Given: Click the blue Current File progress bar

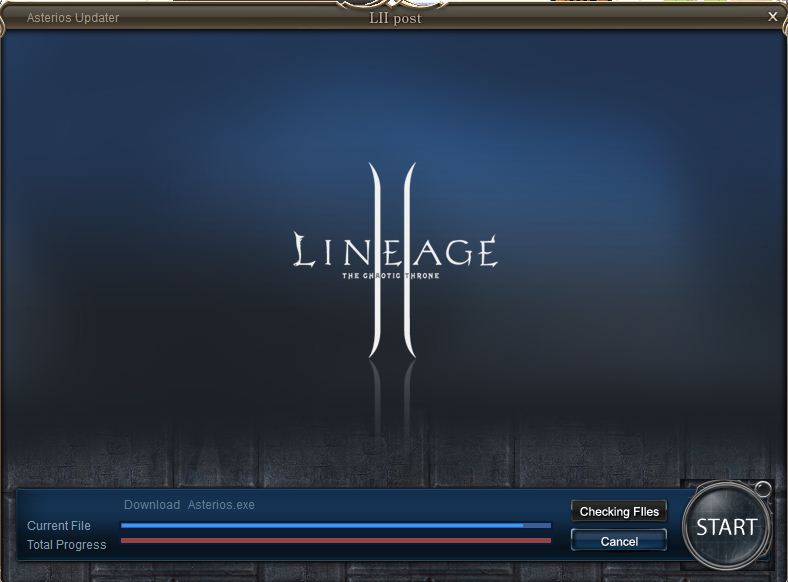Looking at the screenshot, I should [336, 525].
